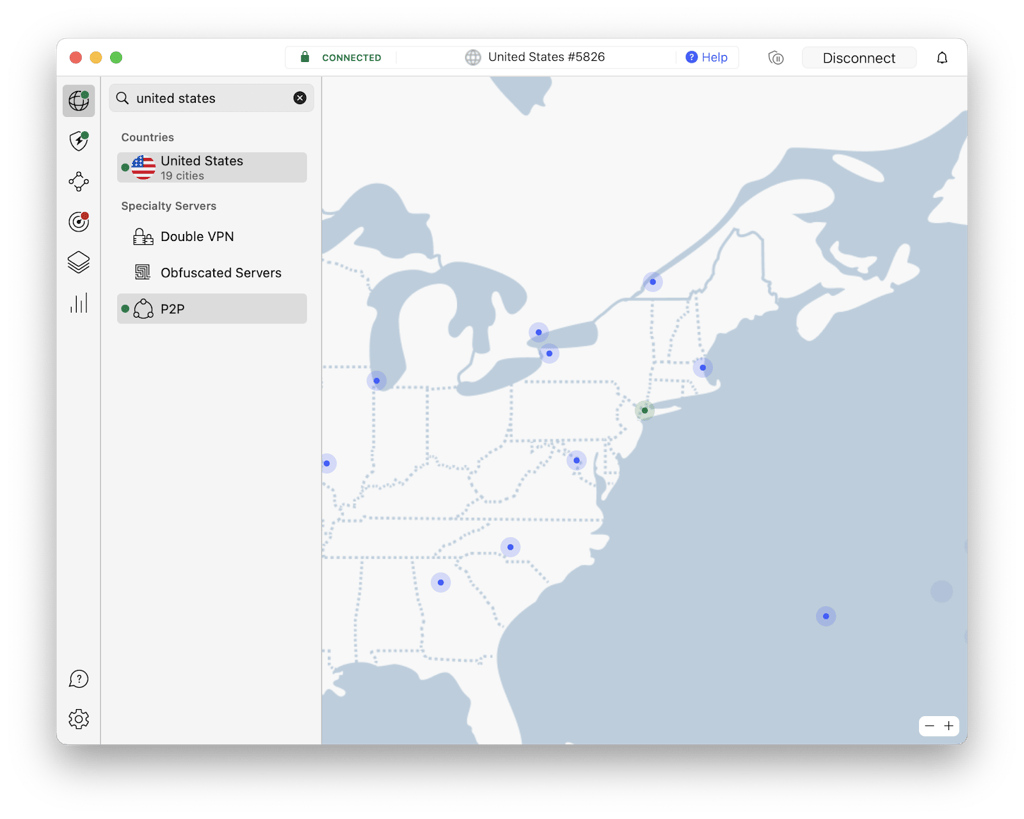Image resolution: width=1024 pixels, height=819 pixels.
Task: Open the help chat bubble icon
Action: [78, 679]
